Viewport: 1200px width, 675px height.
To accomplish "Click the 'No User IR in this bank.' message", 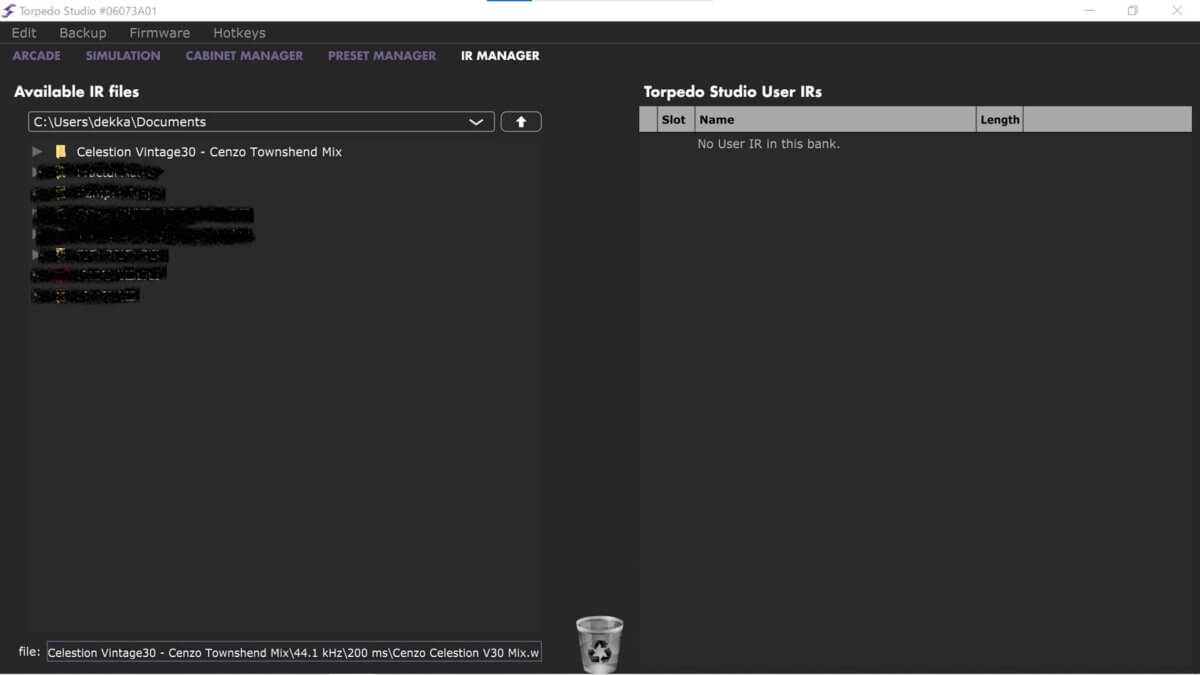I will (x=769, y=144).
